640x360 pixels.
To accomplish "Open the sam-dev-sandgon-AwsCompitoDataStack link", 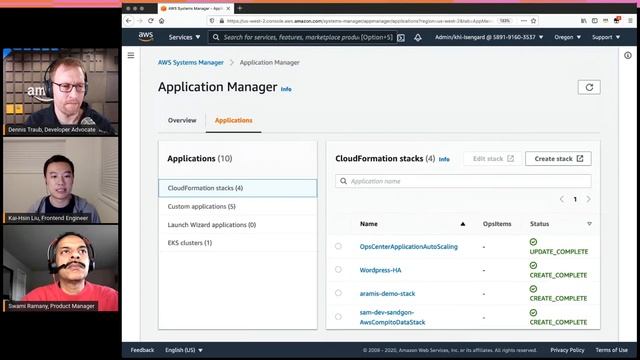I will point(392,317).
